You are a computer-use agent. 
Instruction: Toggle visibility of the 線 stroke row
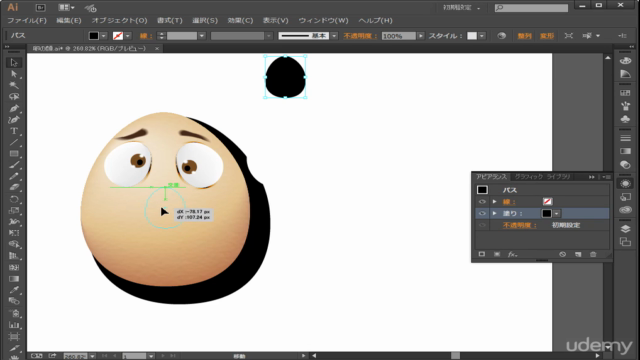click(482, 202)
